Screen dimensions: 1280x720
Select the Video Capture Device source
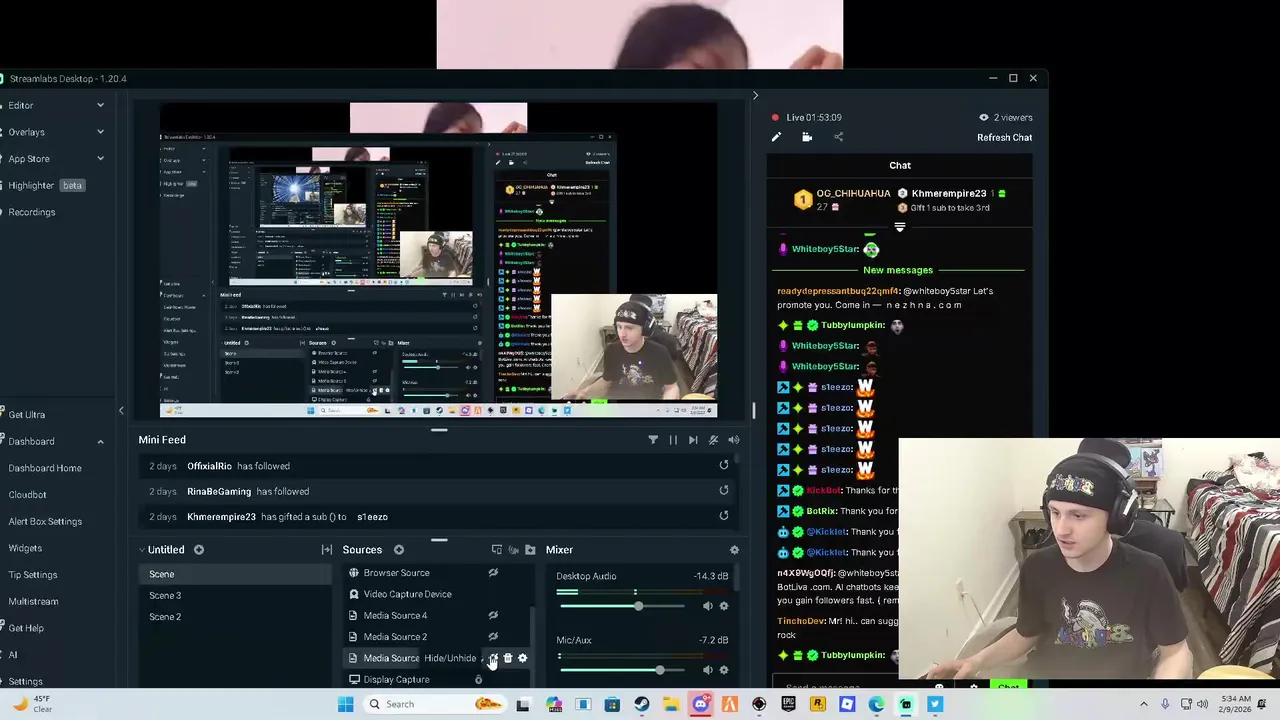[x=407, y=594]
